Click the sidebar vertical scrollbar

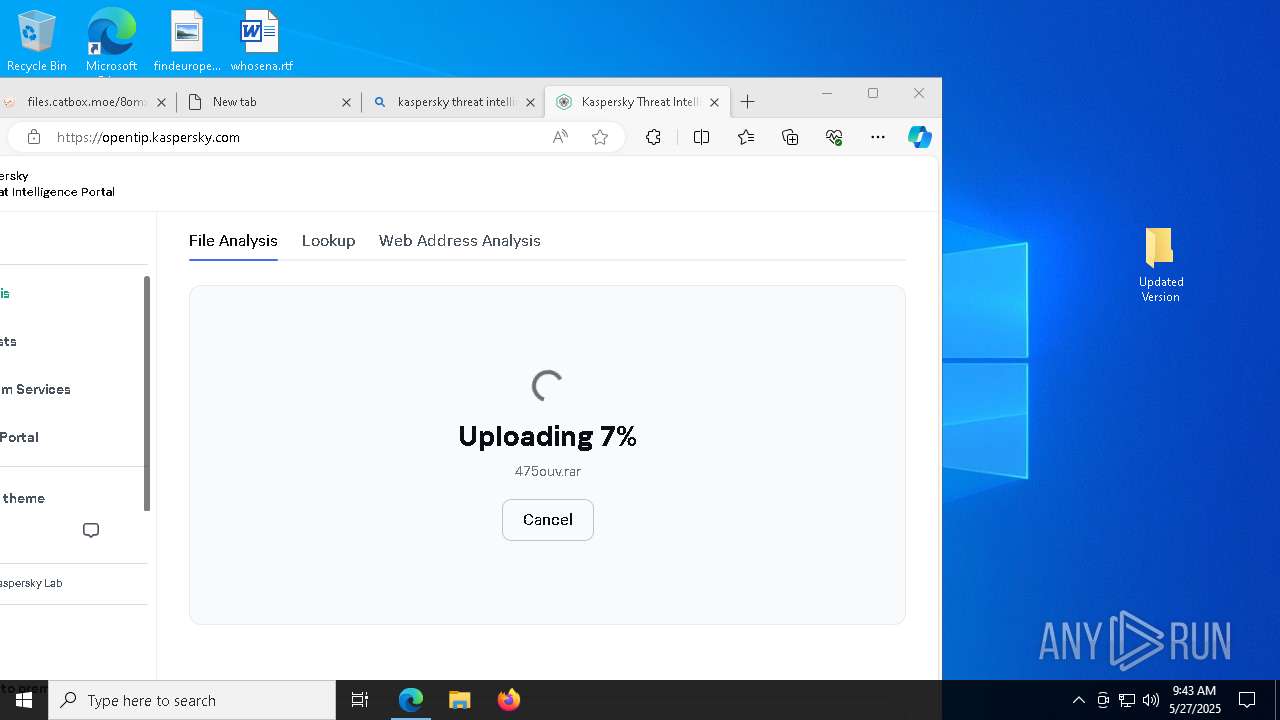click(x=147, y=394)
